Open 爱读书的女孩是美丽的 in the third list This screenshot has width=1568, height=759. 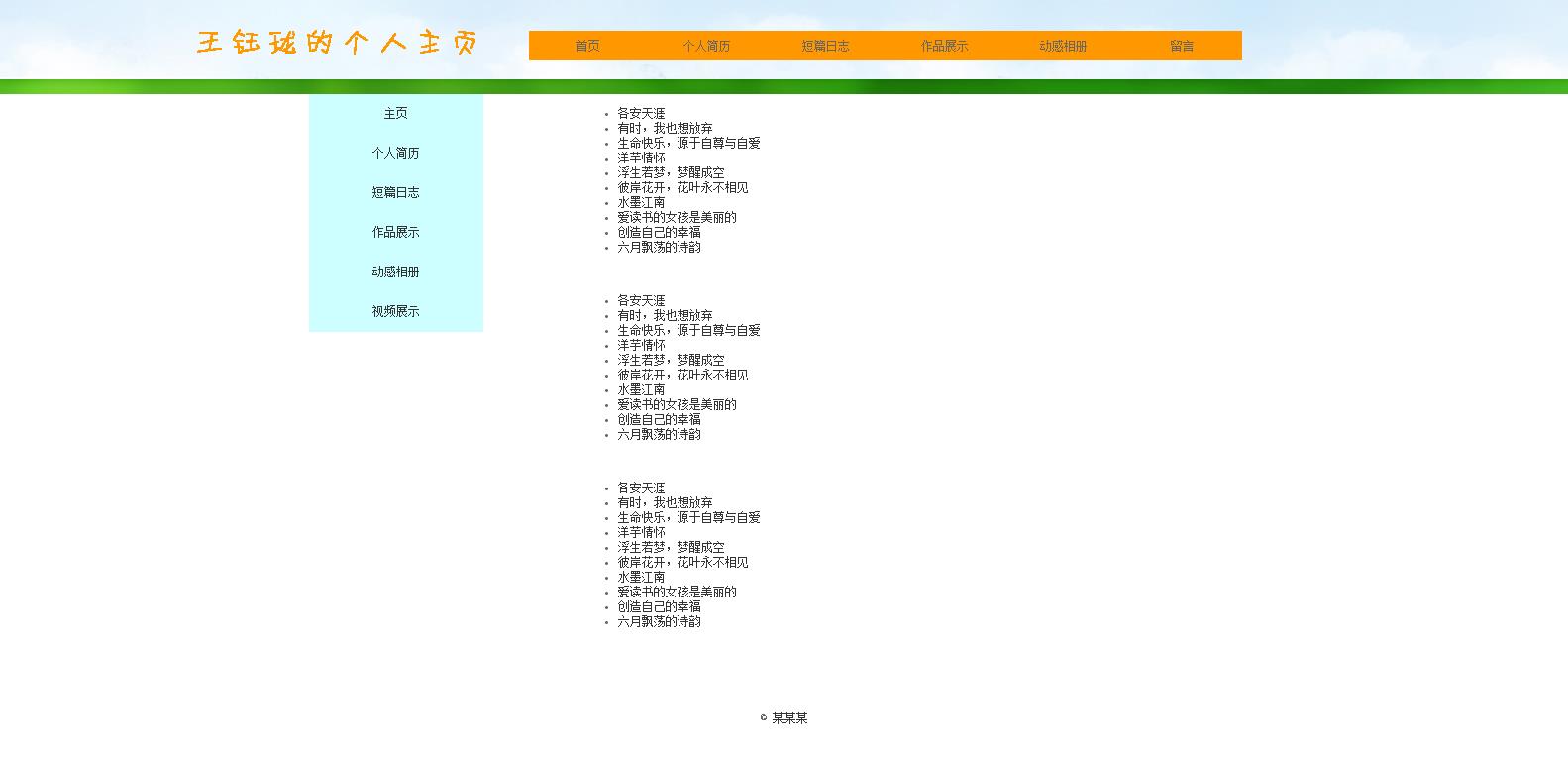point(677,593)
